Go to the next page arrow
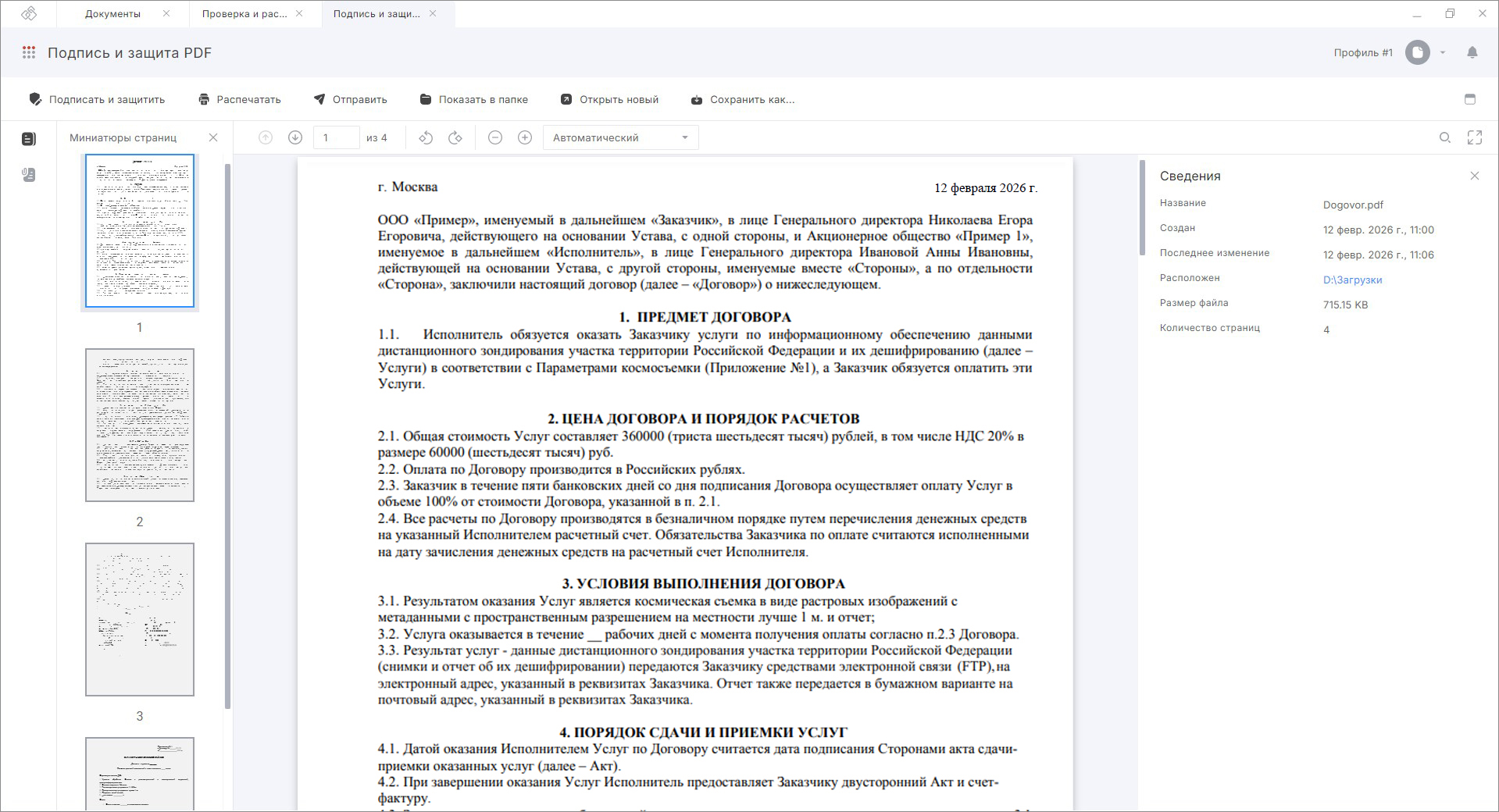The width and height of the screenshot is (1499, 812). tap(295, 137)
